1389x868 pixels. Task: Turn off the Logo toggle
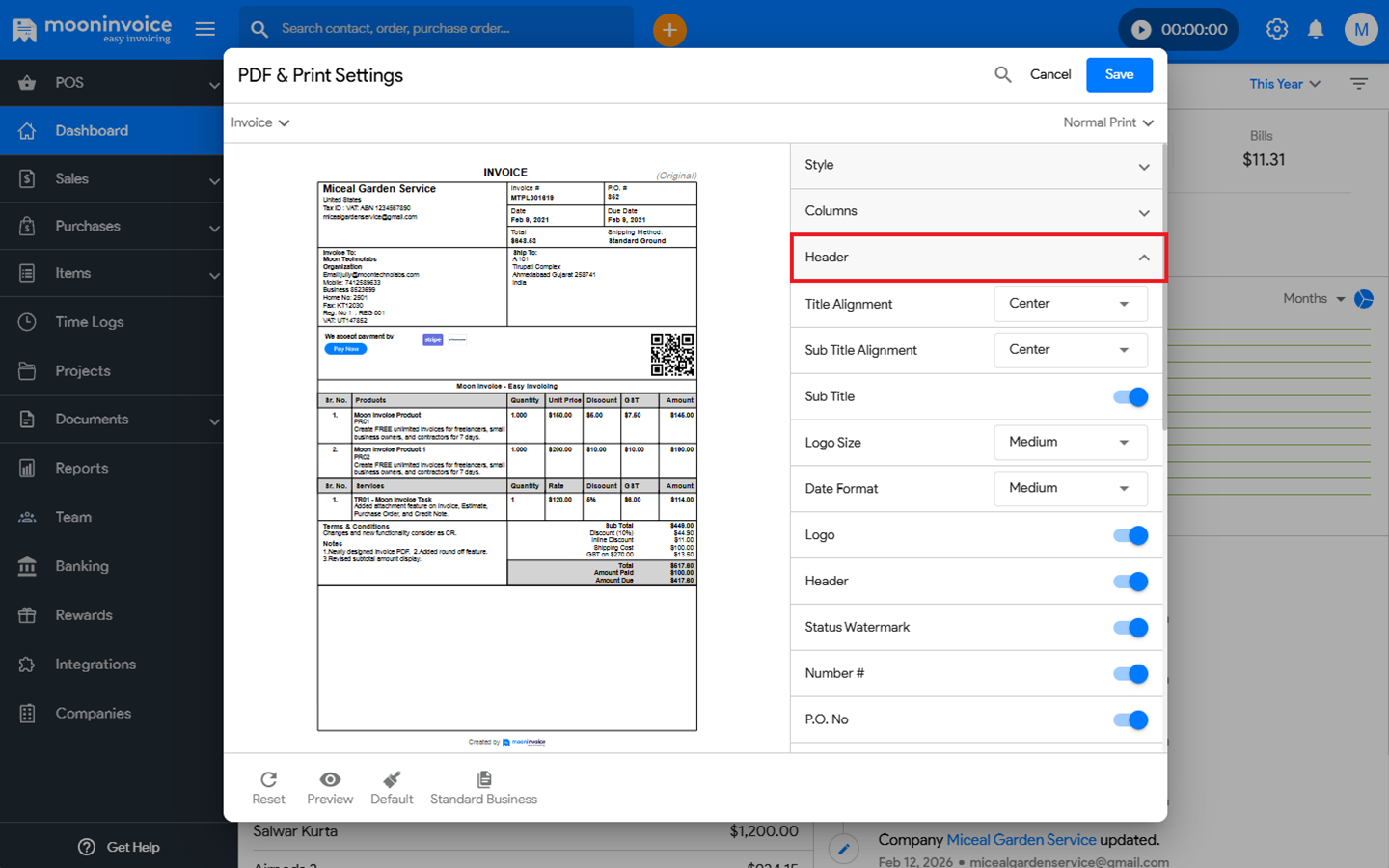click(x=1130, y=535)
